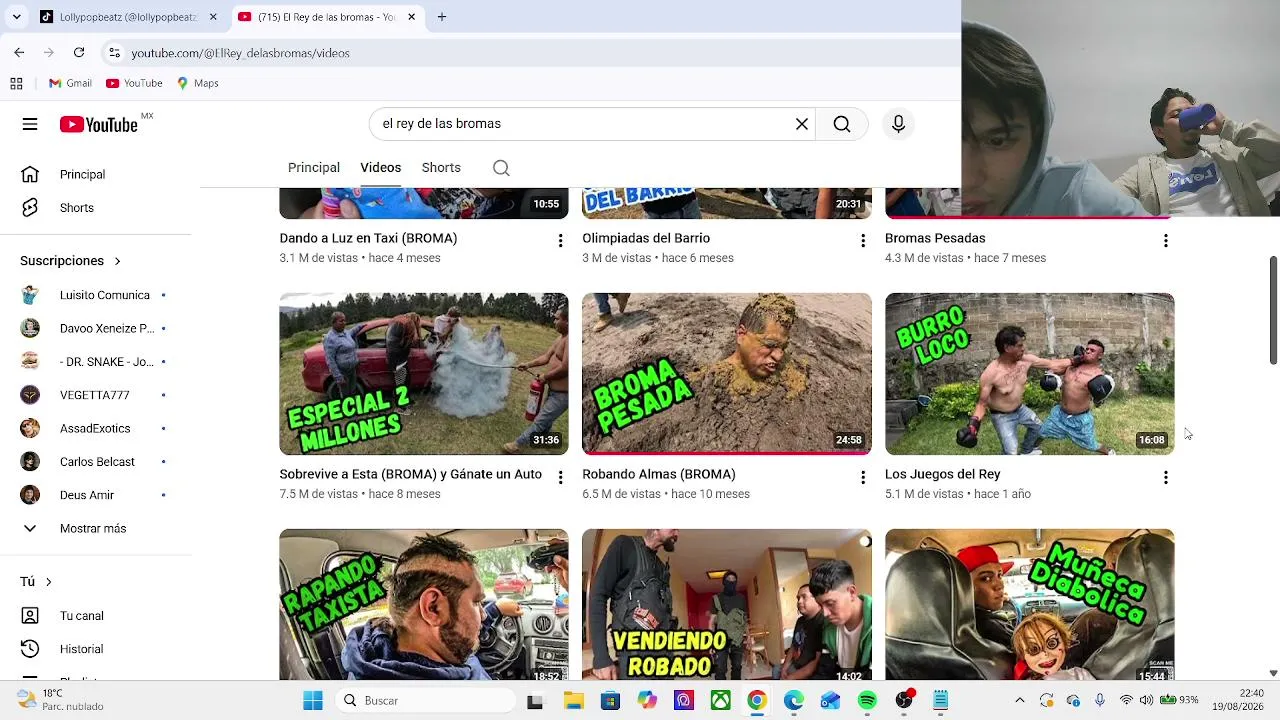Show hidden icons in the system tray
Image resolution: width=1280 pixels, height=720 pixels.
[1019, 701]
